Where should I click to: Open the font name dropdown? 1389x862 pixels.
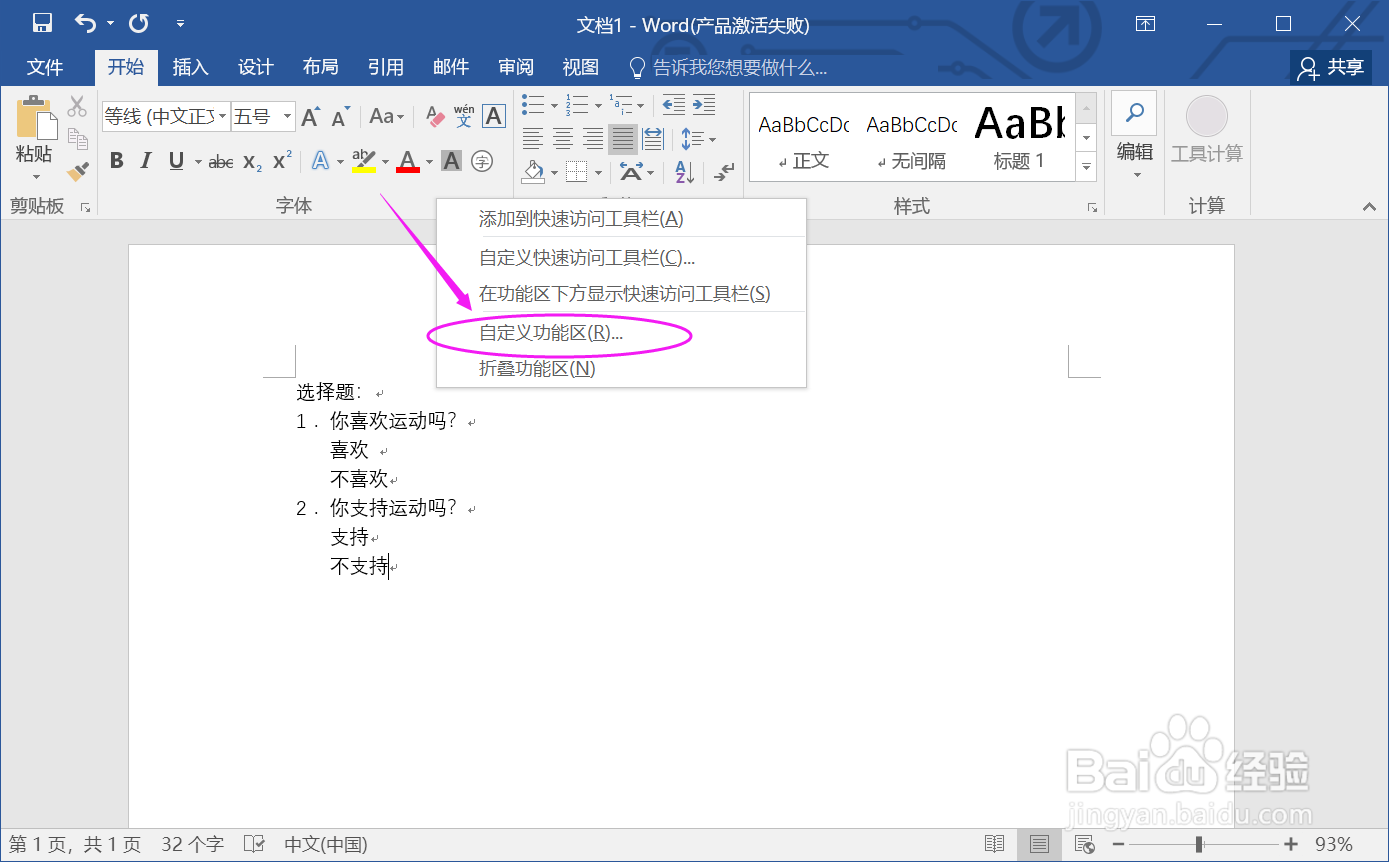click(x=223, y=117)
